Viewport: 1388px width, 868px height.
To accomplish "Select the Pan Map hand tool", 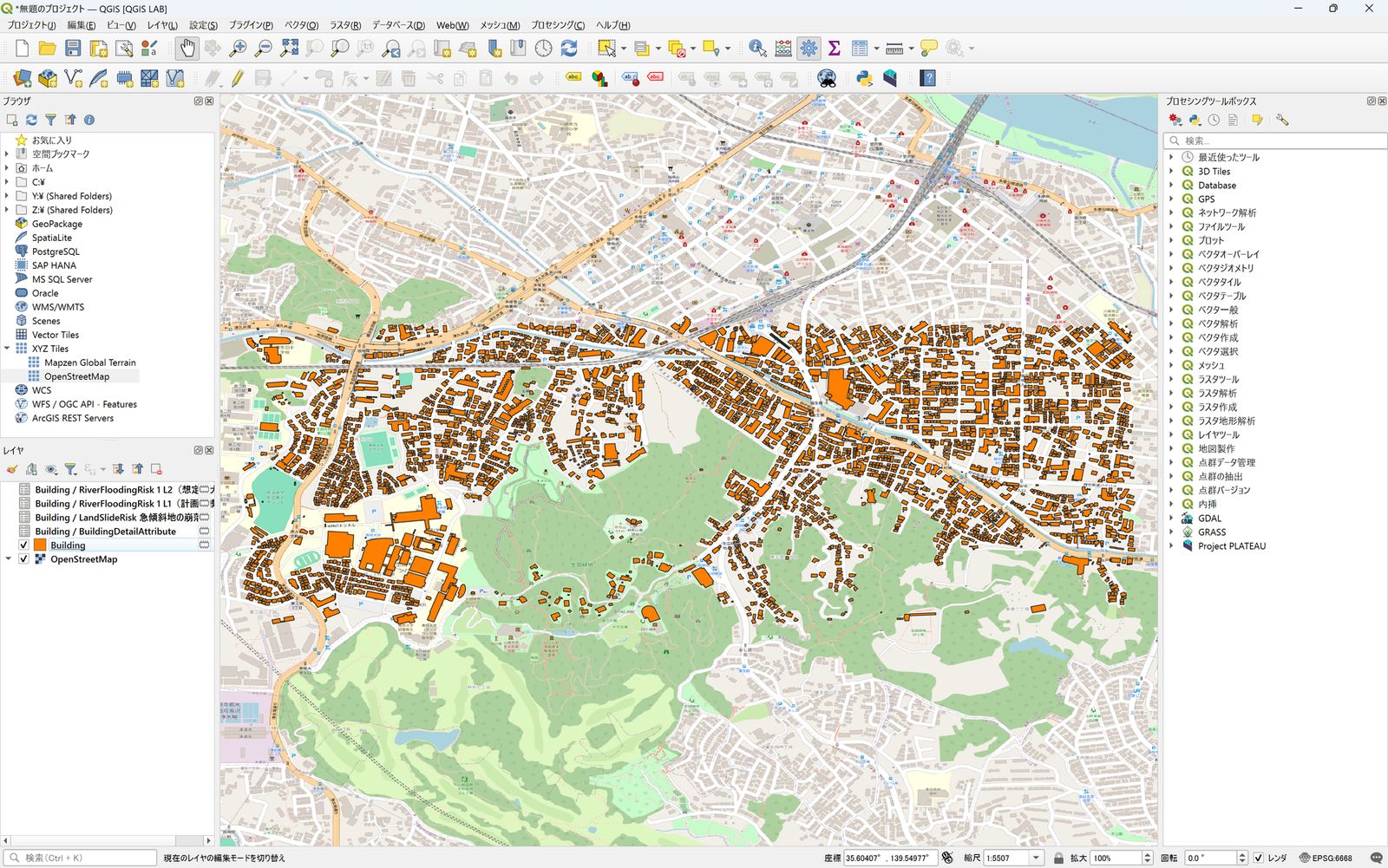I will 187,49.
